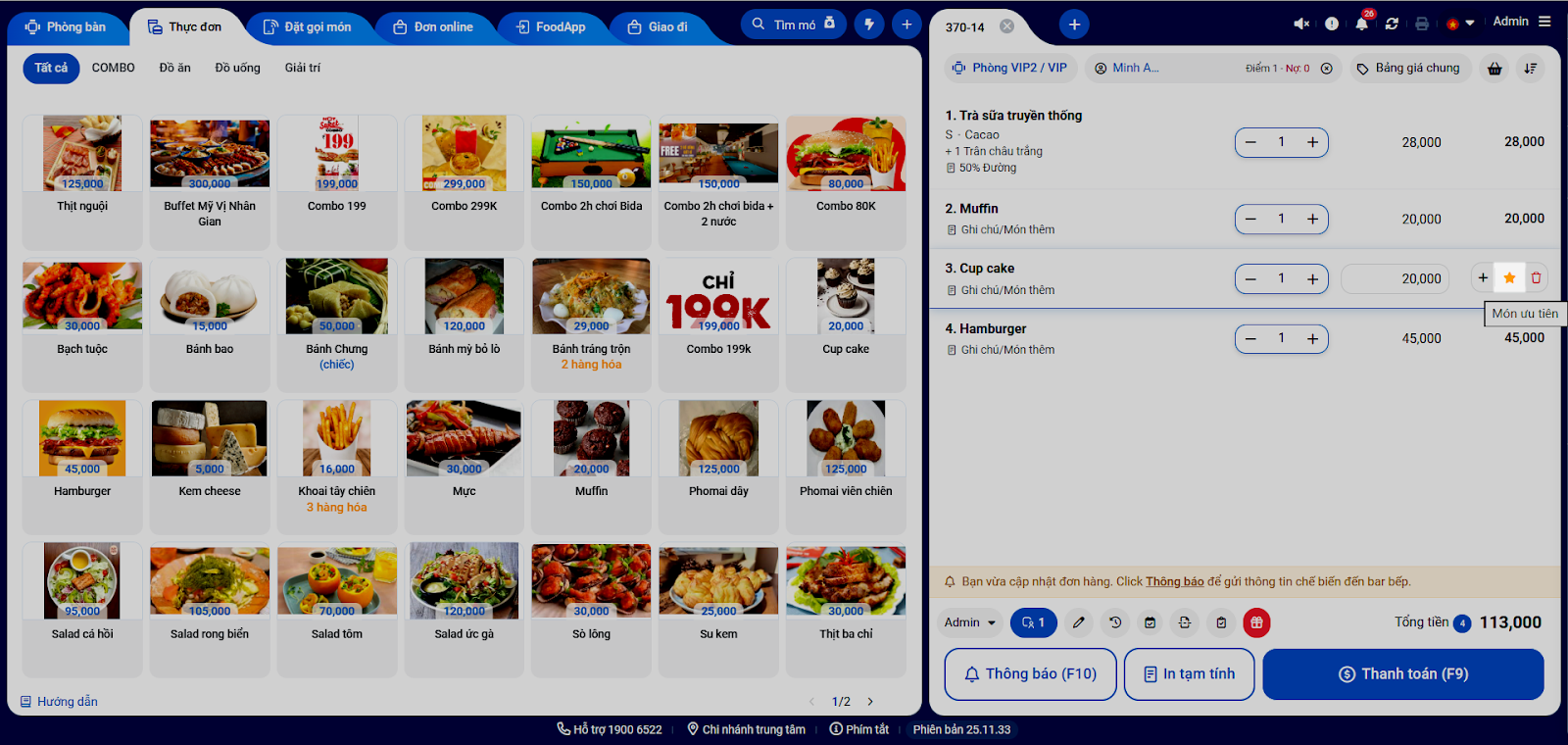
Task: Click the sync refresh icon in header
Action: (1392, 24)
